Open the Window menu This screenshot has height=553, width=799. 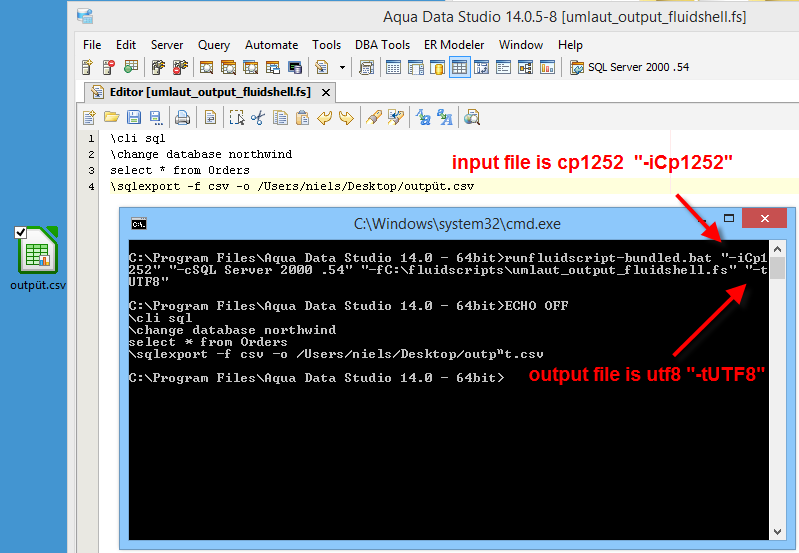(x=521, y=45)
